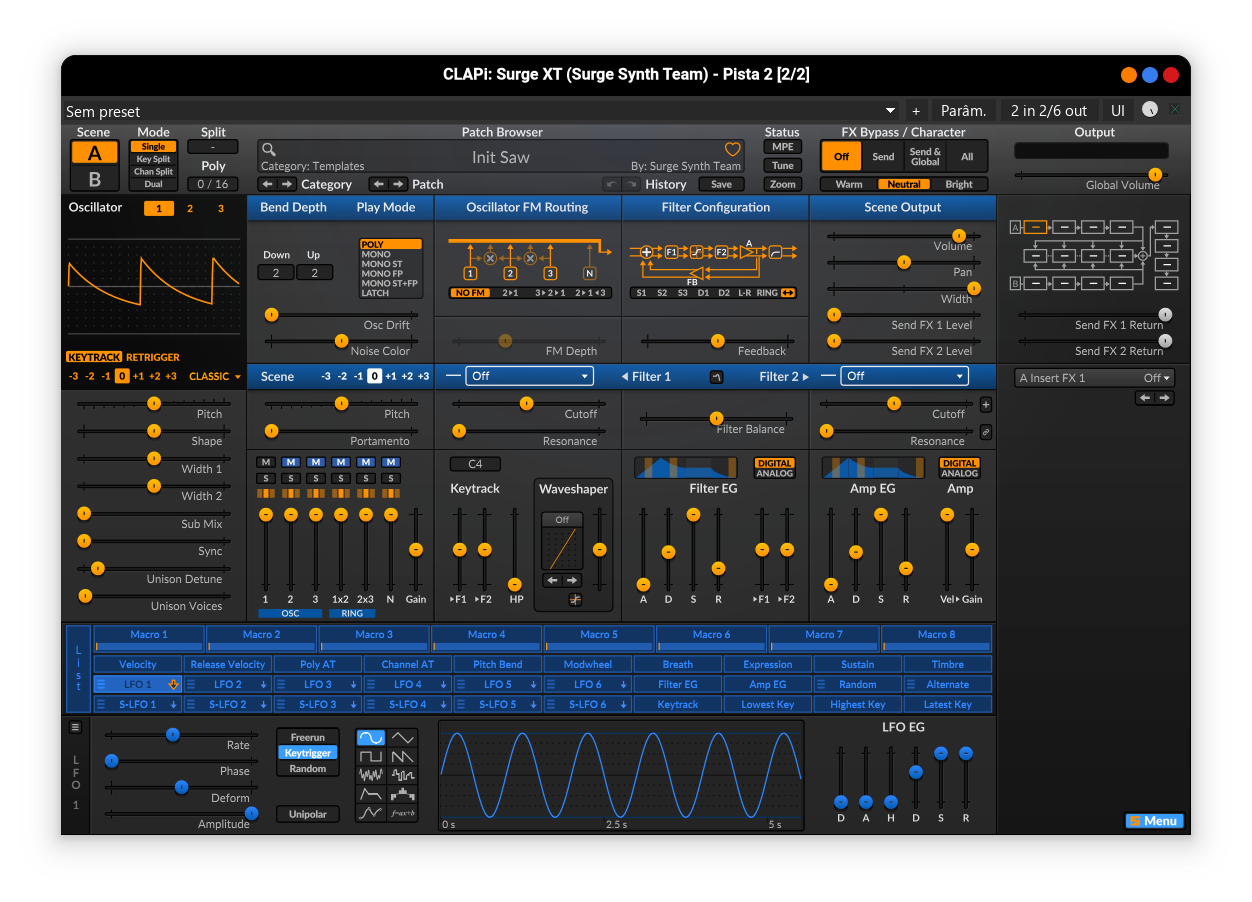Image resolution: width=1252 pixels, height=902 pixels.
Task: Choose the triangle LFO waveform icon
Action: (403, 738)
